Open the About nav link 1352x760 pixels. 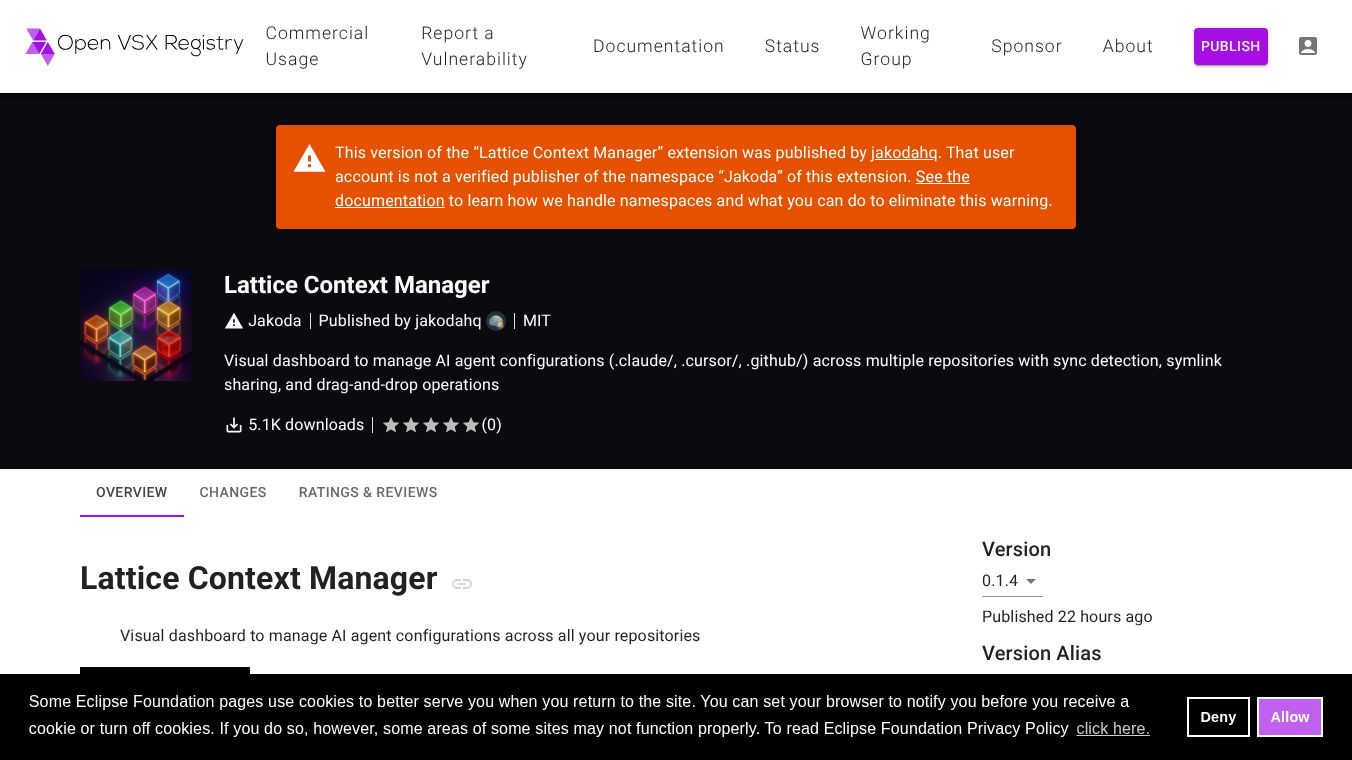1128,46
